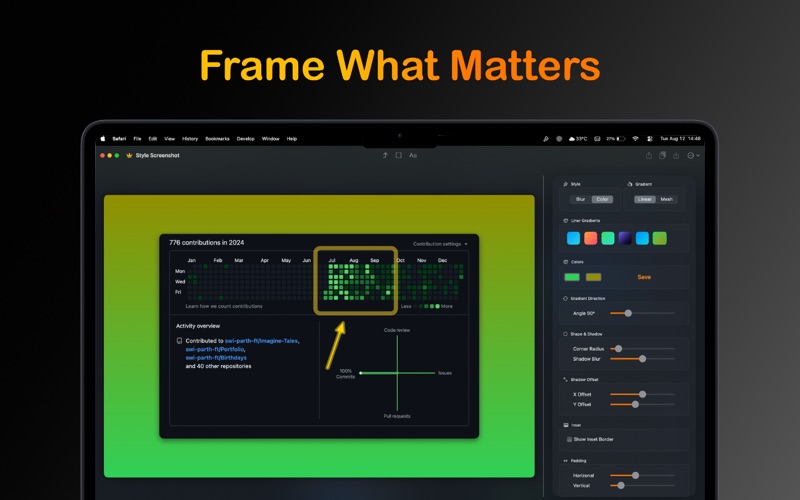Screen dimensions: 800x500
Task: Click the battery status in menu bar
Action: point(615,139)
